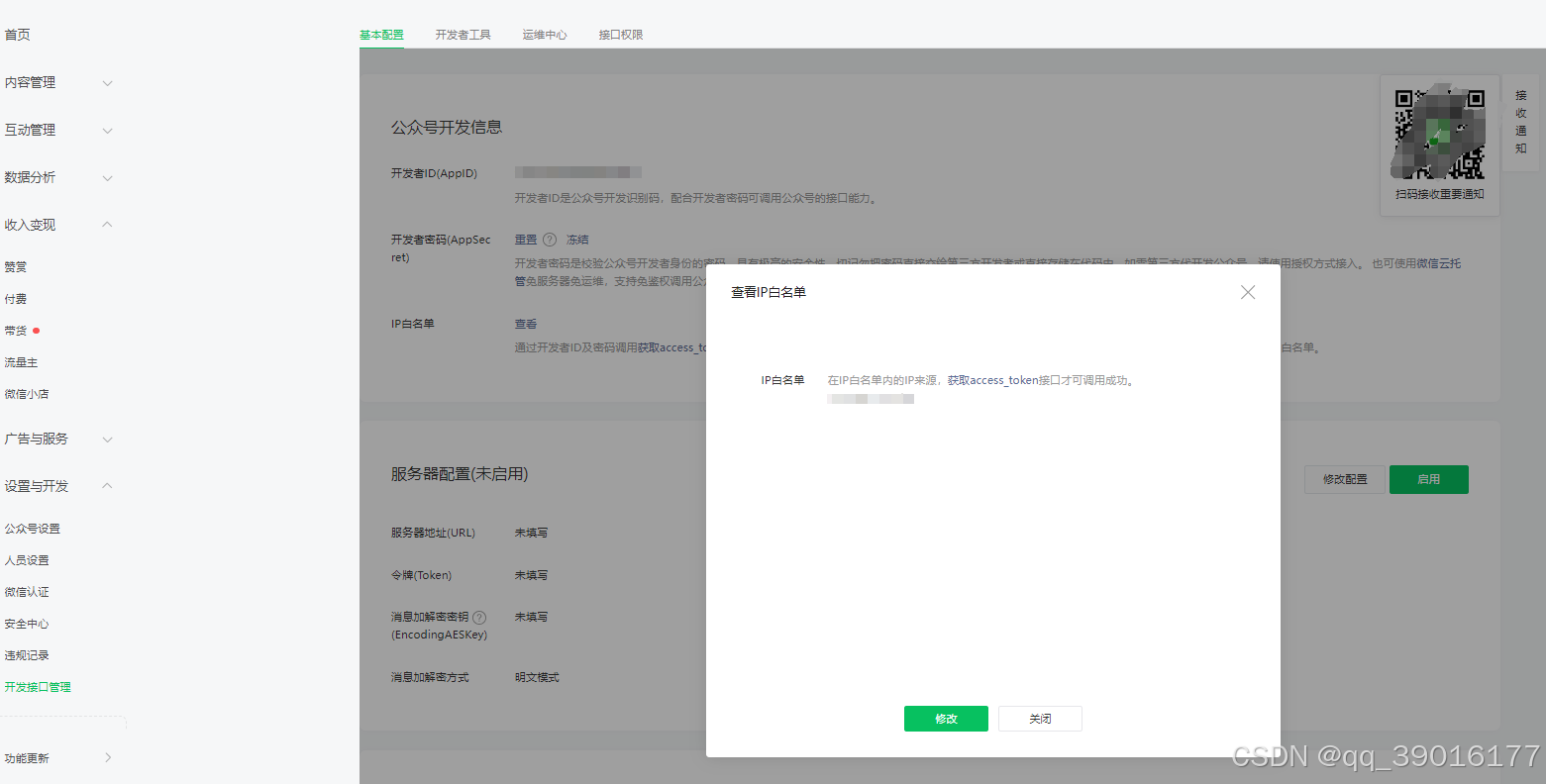Screen dimensions: 1546x784
Task: Open 公众号设置 in the sidebar
Action: 33,529
